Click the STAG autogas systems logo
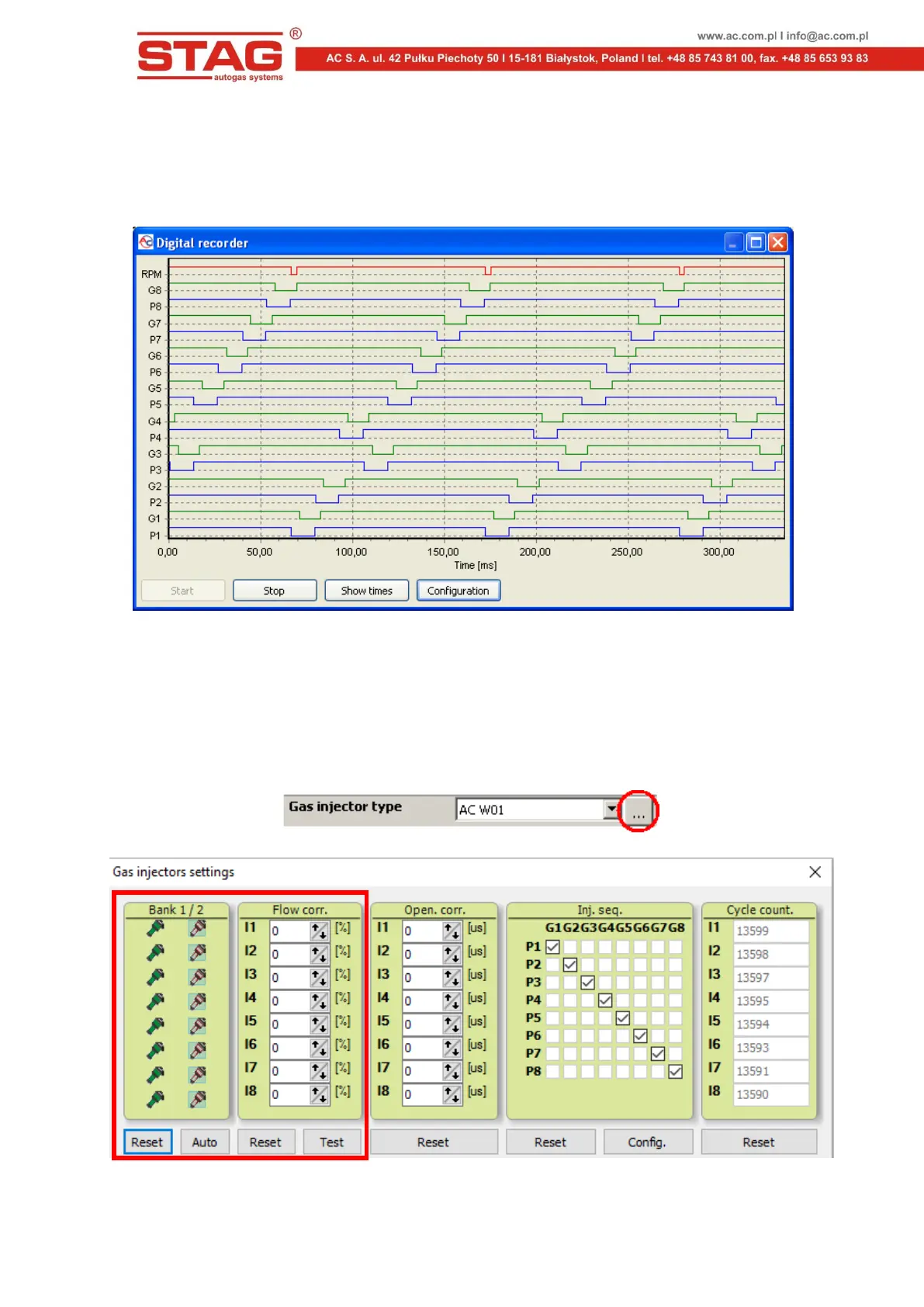This screenshot has height=1307, width=924. tap(212, 56)
